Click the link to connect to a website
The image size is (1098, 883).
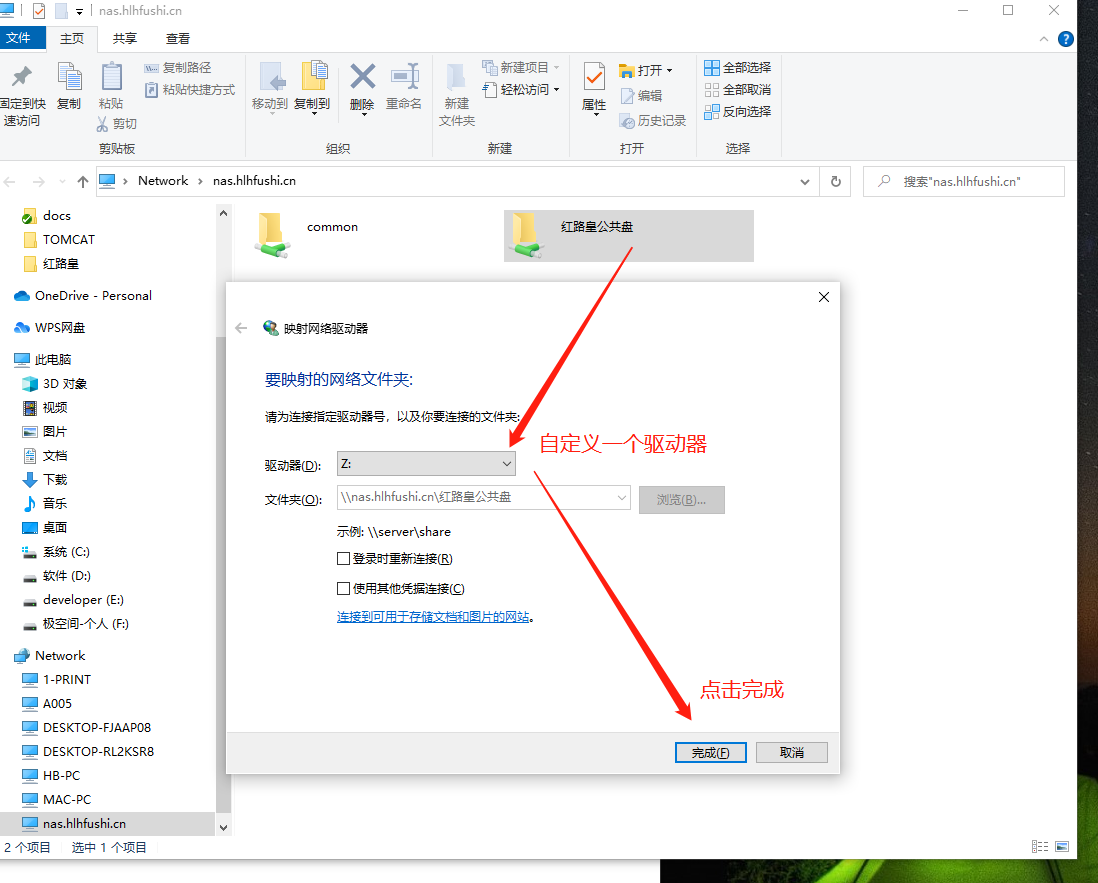[433, 617]
